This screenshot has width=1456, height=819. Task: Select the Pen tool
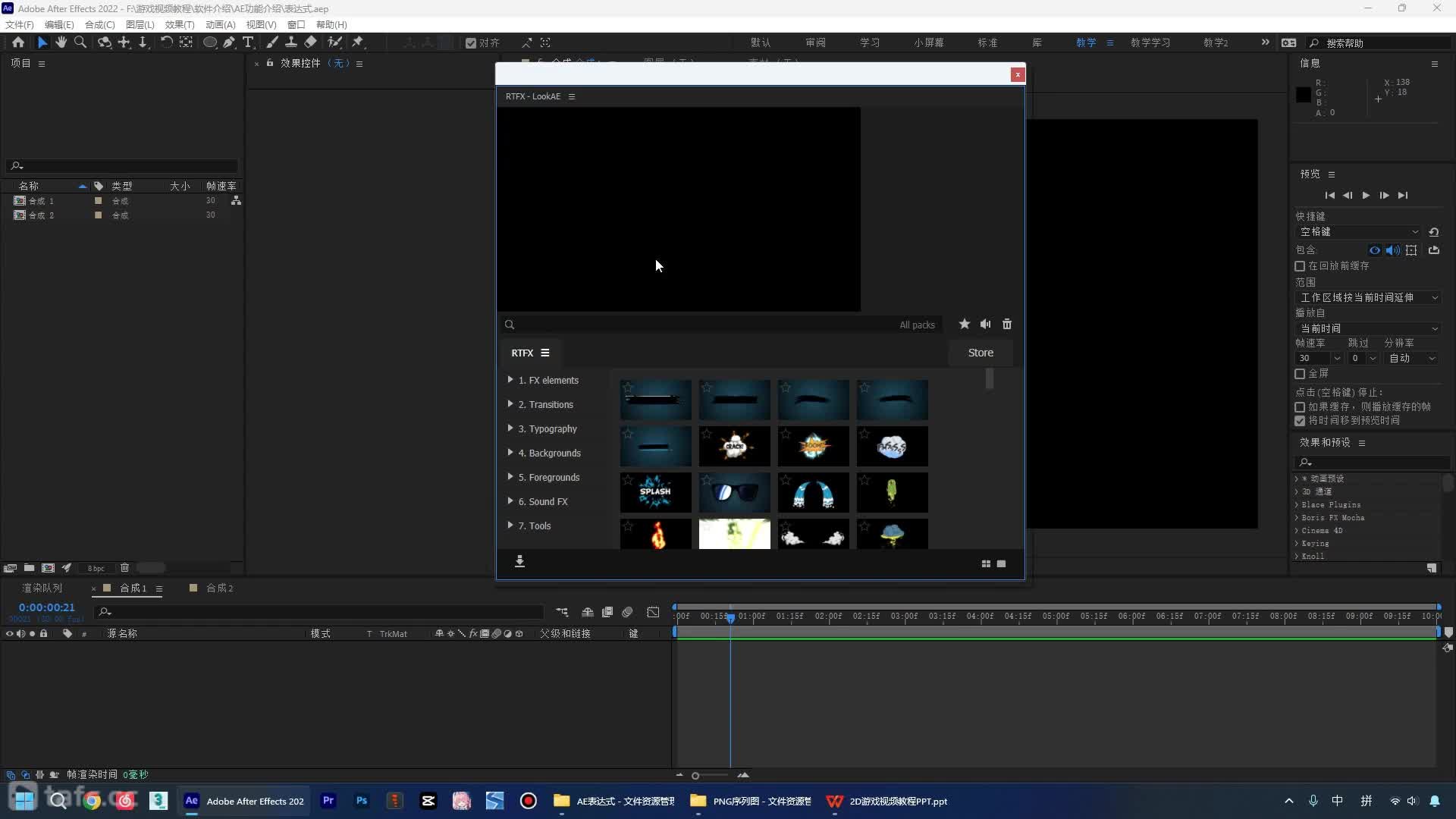click(x=229, y=42)
